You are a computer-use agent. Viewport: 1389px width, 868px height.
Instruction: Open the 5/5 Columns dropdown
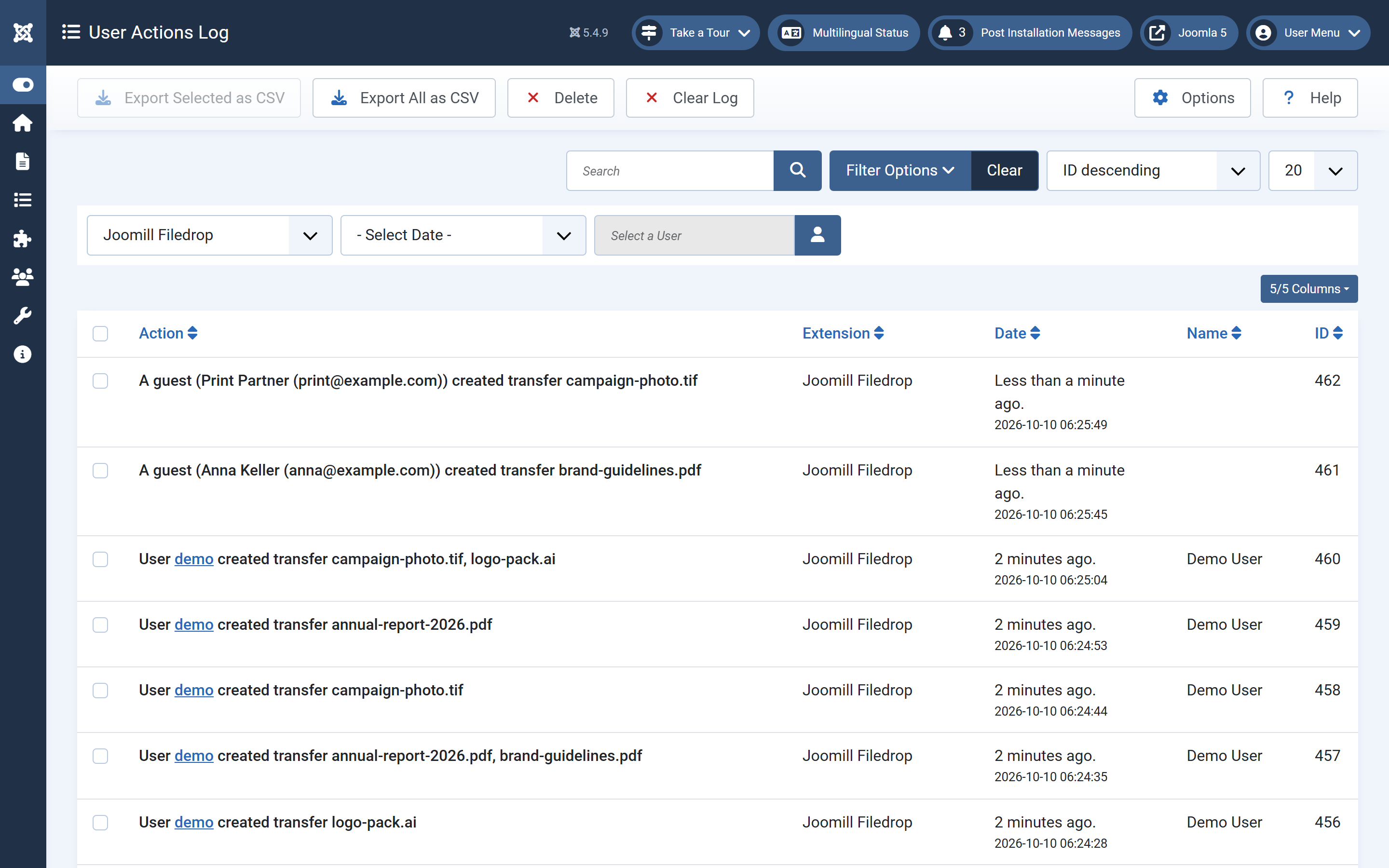tap(1308, 289)
